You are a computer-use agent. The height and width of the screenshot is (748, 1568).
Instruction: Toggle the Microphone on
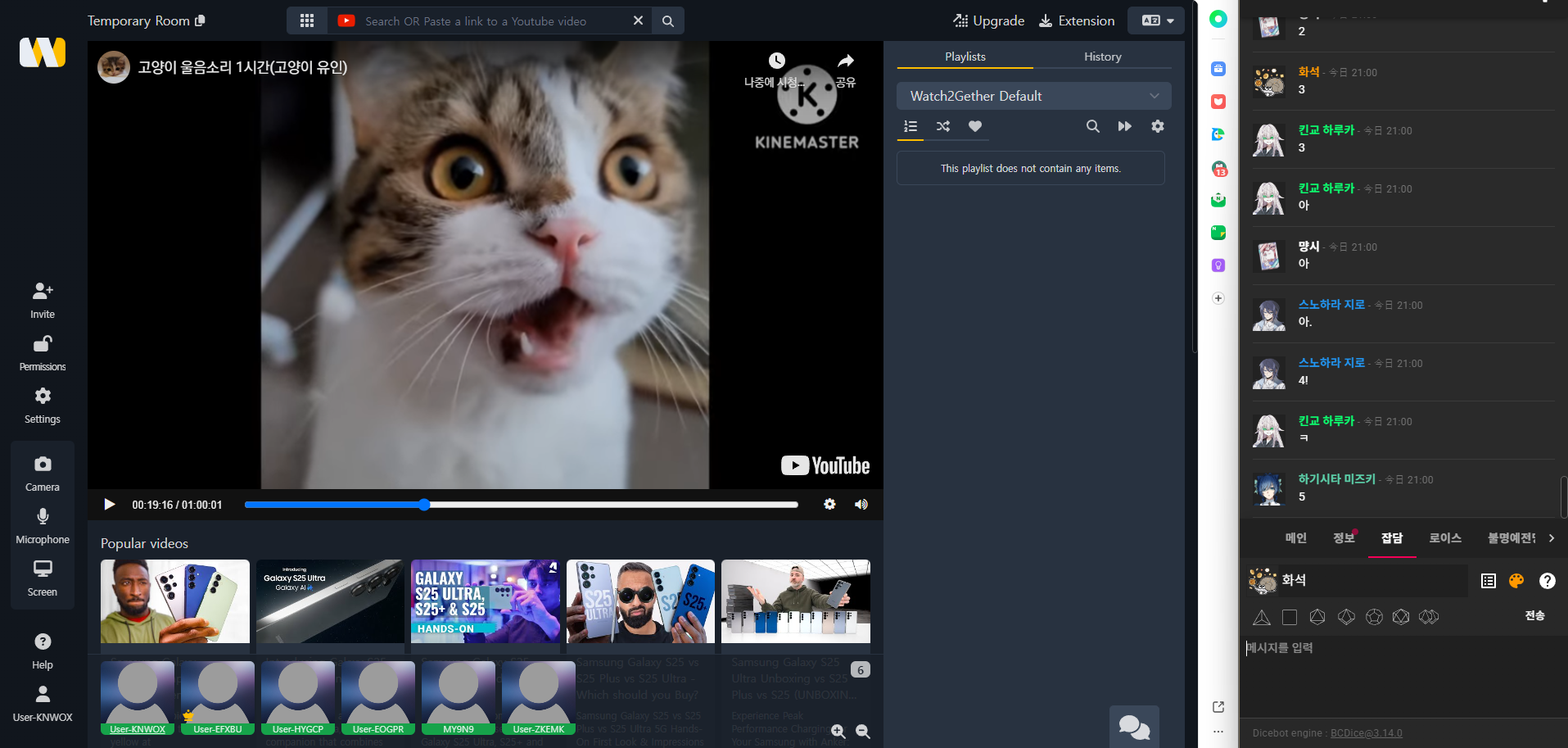43,525
